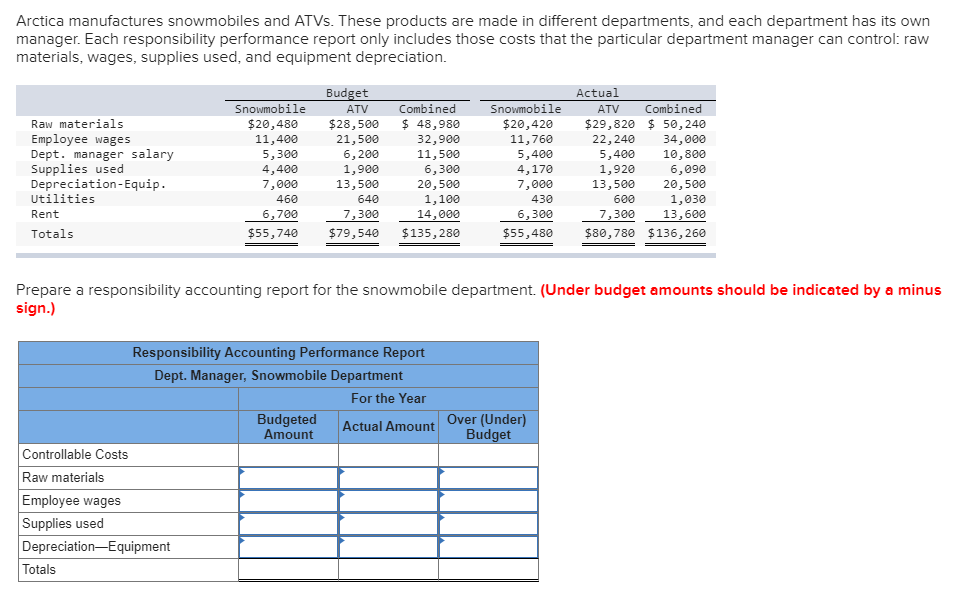The width and height of the screenshot is (968, 602).
Task: Click the 'For the Year' header
Action: [388, 398]
